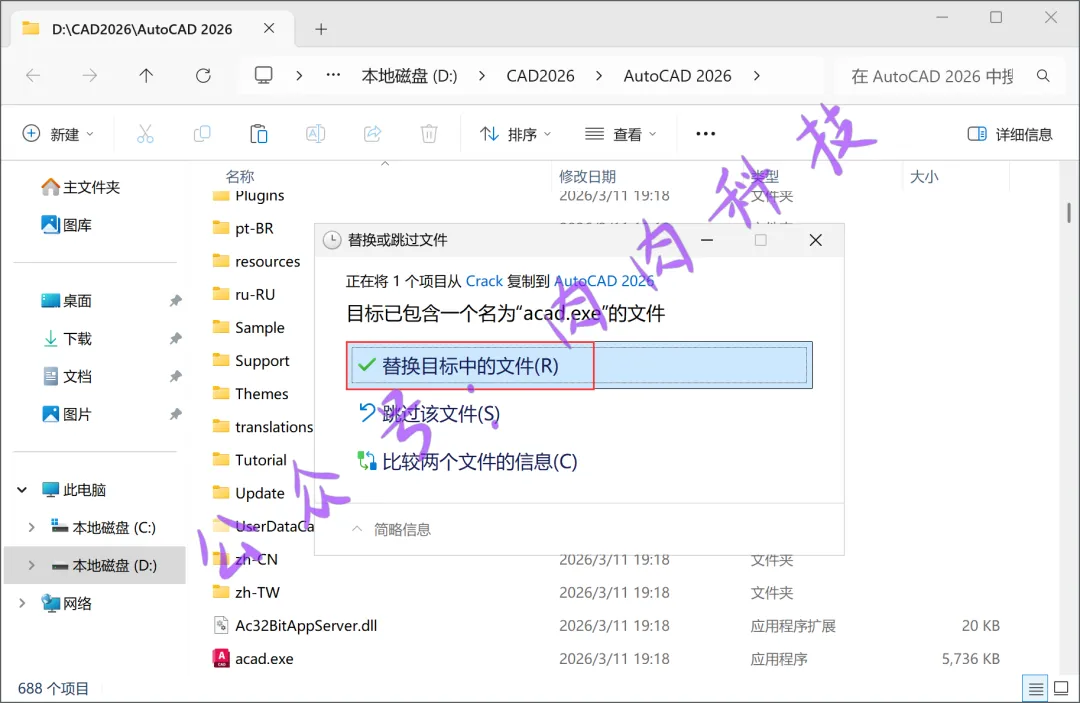Screen dimensions: 1080x703
Task: Click the search magnifier icon
Action: click(1043, 76)
